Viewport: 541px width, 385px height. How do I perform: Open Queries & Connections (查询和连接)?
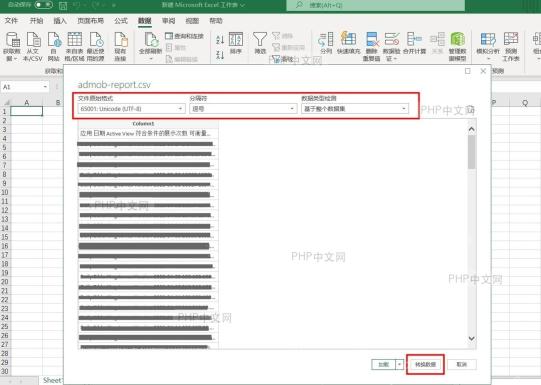coord(185,36)
